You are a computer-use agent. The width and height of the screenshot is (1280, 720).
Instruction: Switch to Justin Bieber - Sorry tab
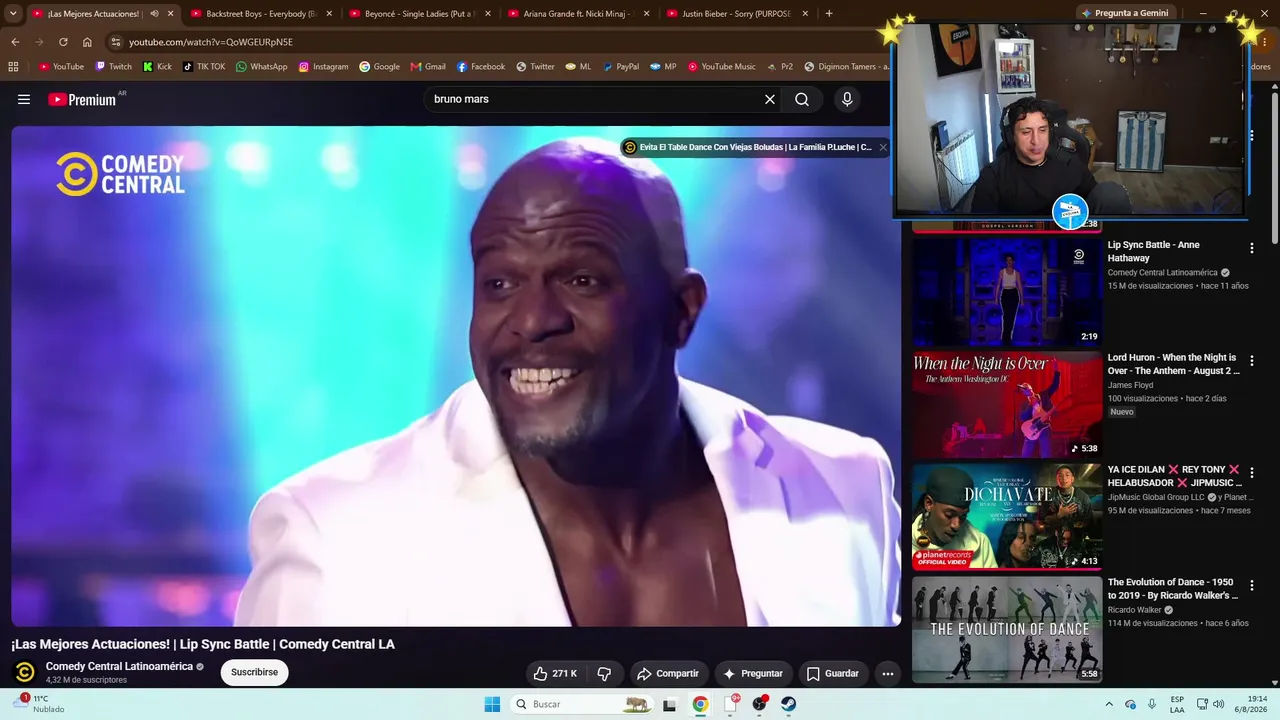click(x=736, y=14)
